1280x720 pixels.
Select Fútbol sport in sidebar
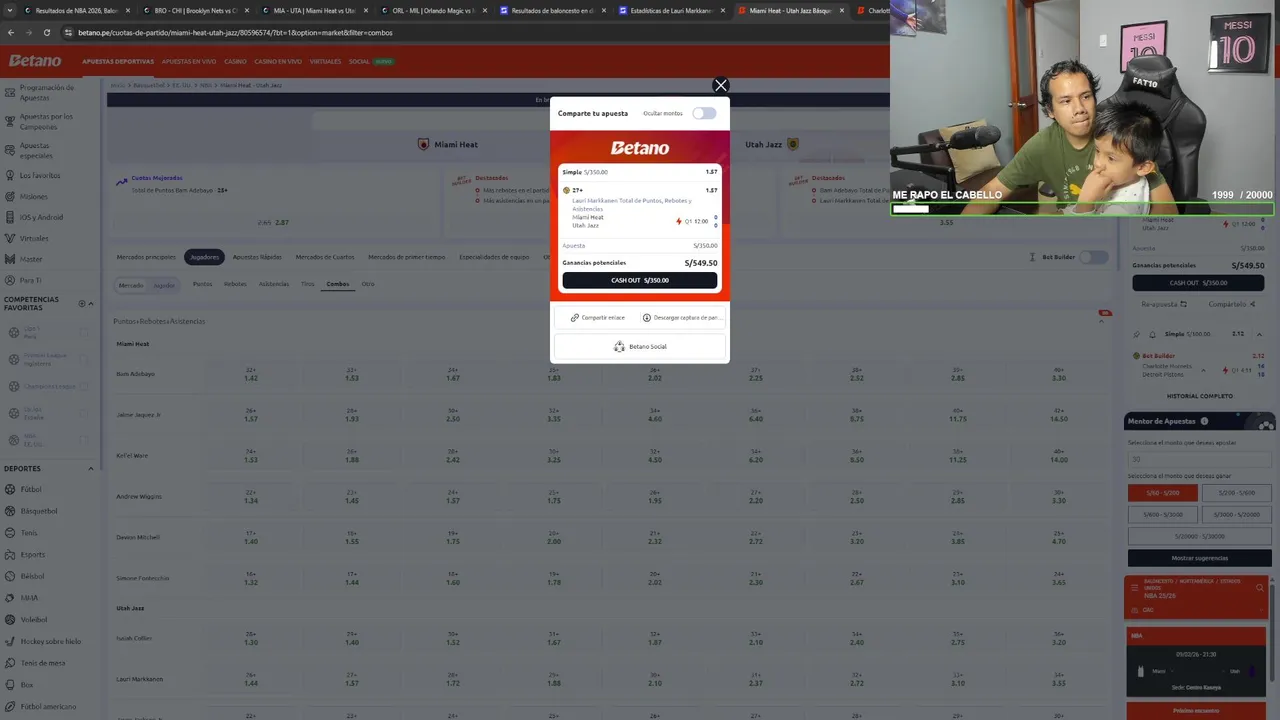(x=30, y=490)
